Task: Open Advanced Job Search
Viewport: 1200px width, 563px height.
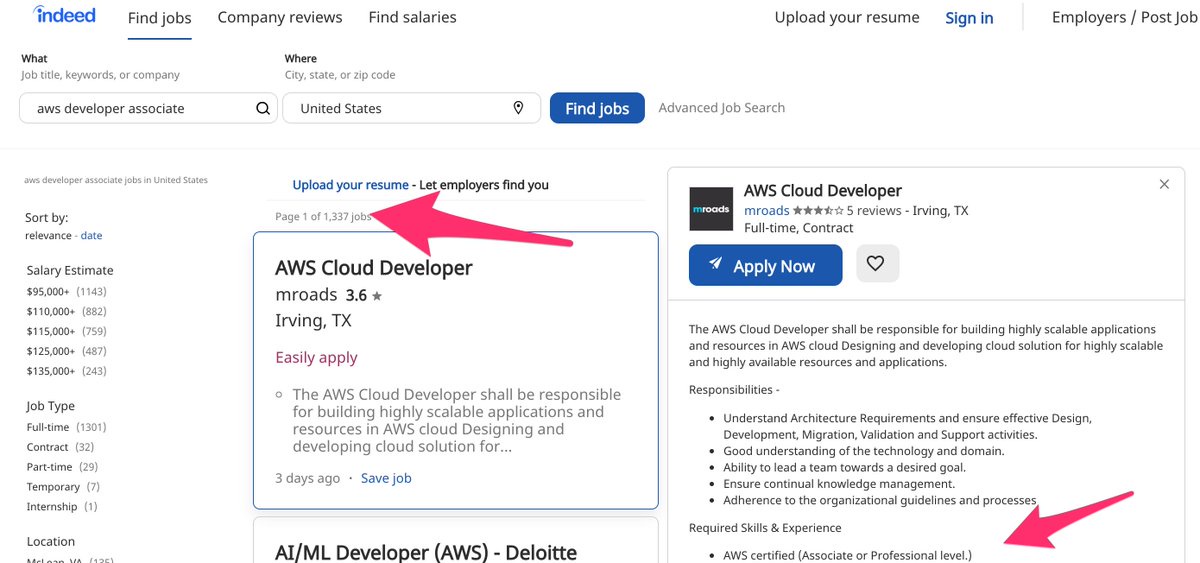Action: (x=722, y=108)
